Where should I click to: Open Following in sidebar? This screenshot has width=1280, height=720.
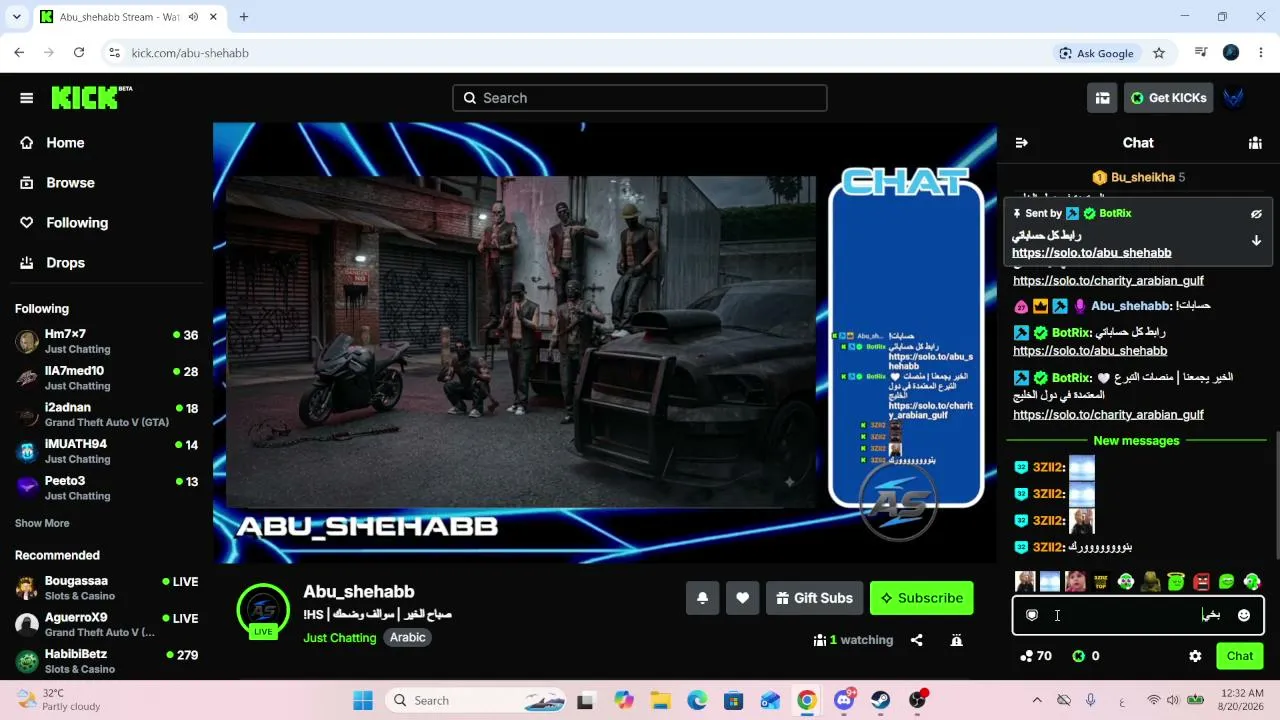[106, 223]
